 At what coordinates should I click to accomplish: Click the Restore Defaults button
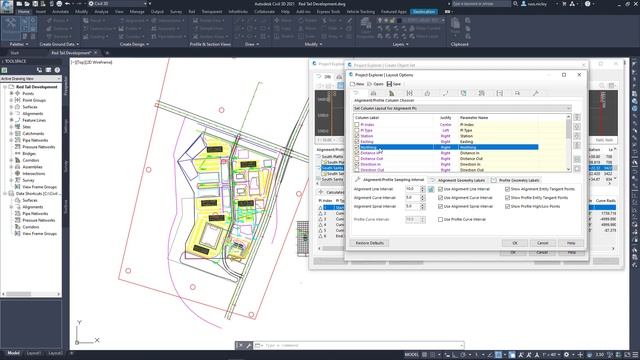coord(369,243)
